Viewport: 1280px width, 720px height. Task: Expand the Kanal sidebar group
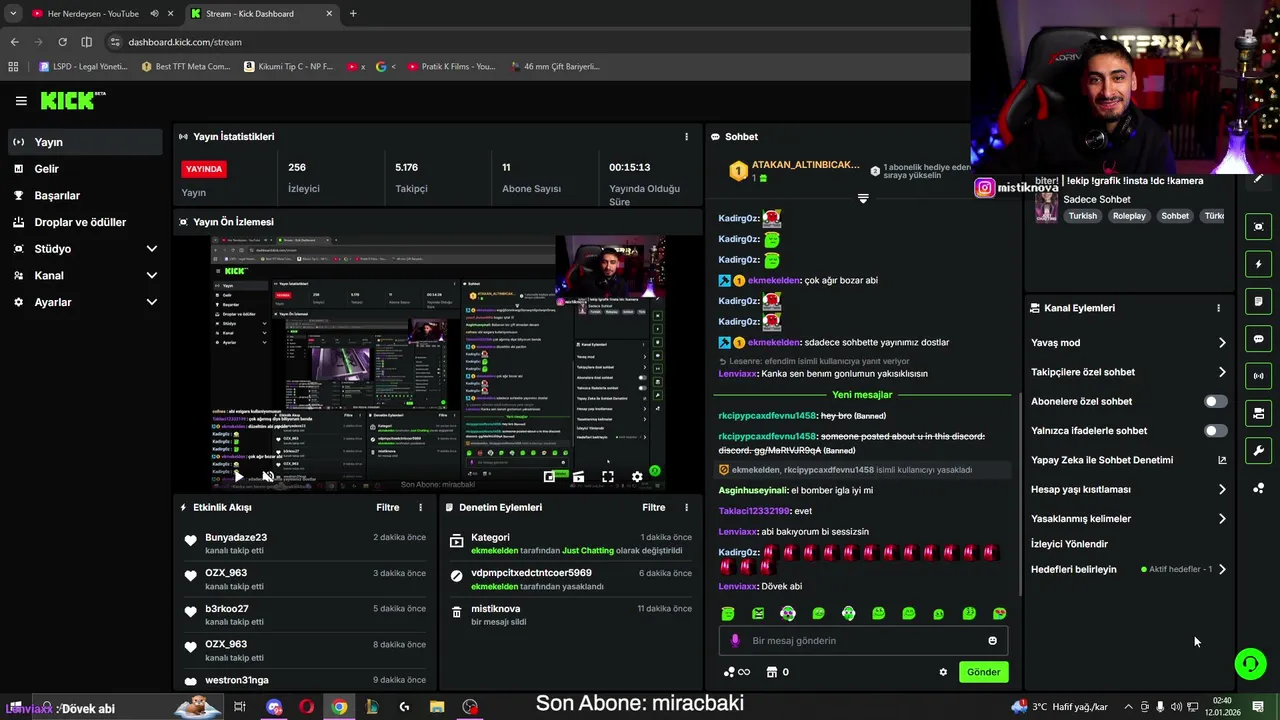[x=85, y=275]
